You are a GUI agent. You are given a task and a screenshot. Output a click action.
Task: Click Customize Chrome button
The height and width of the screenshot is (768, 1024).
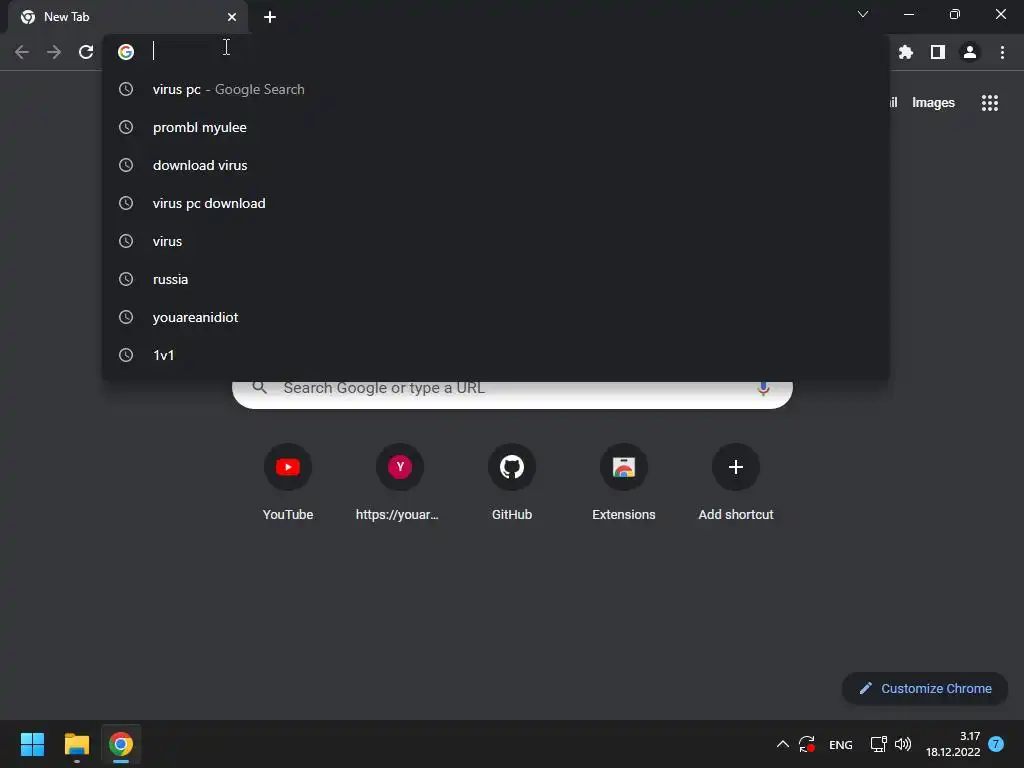point(925,688)
